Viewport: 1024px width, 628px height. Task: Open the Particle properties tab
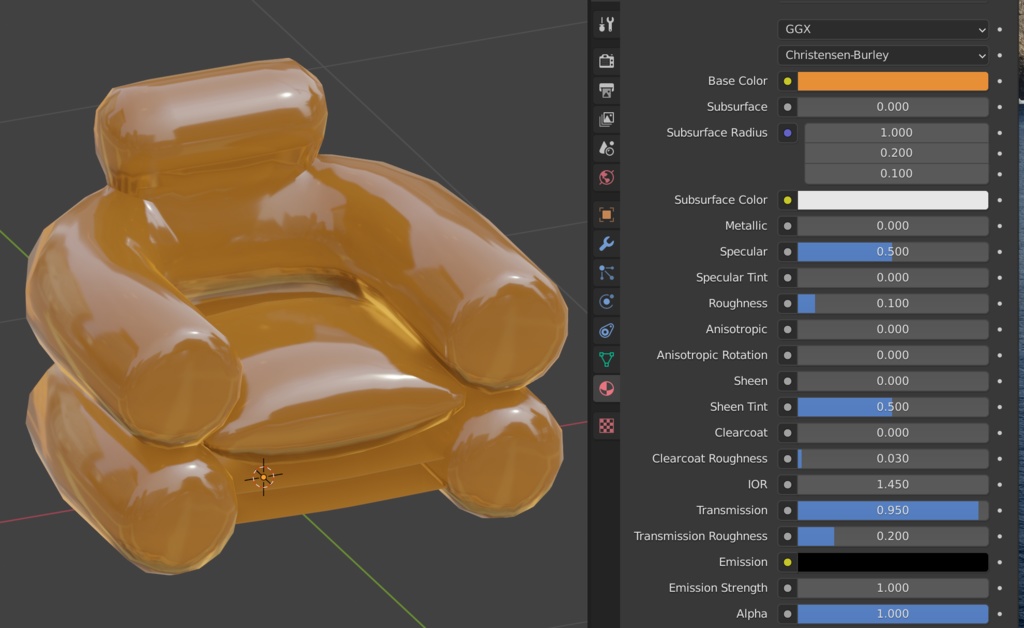pos(606,272)
